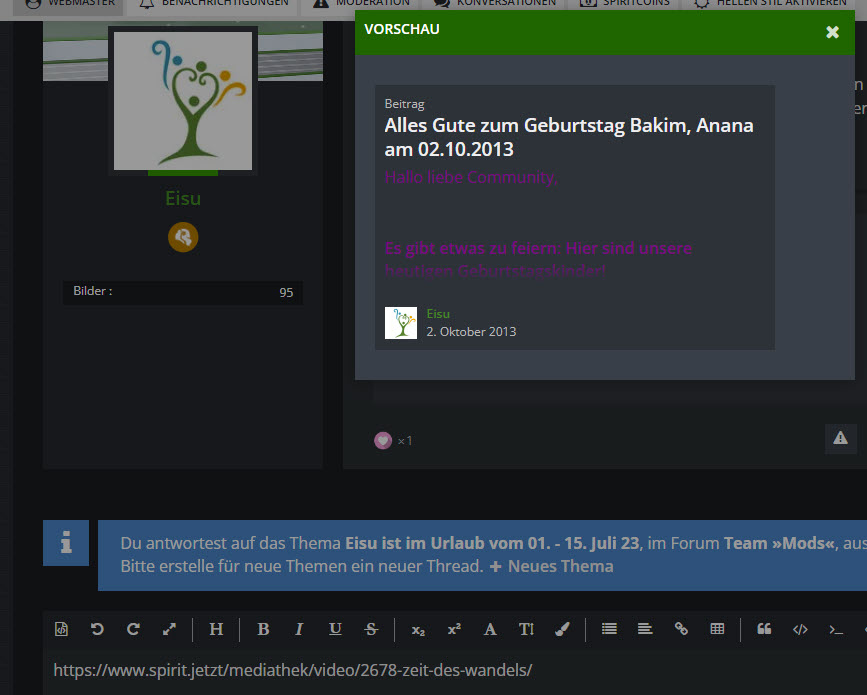This screenshot has width=867, height=695.
Task: Insert a quote block
Action: (x=764, y=629)
